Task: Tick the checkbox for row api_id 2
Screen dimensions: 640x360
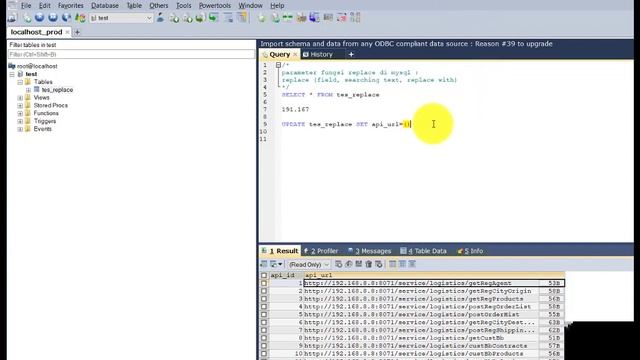Action: pyautogui.click(x=264, y=291)
